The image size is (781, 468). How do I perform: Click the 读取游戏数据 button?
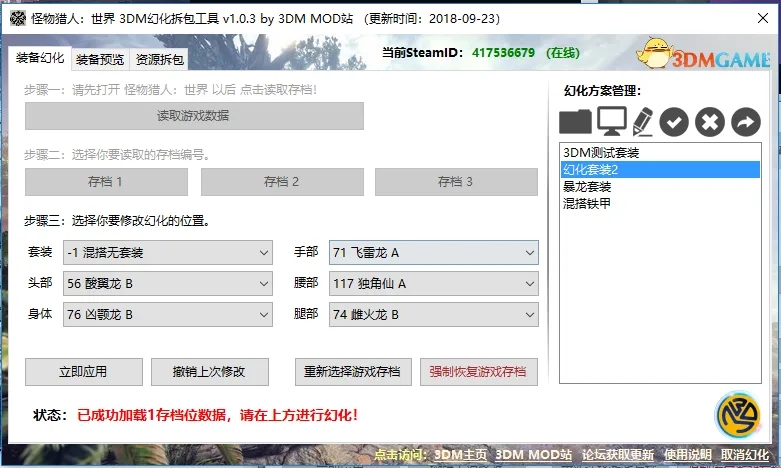[194, 116]
